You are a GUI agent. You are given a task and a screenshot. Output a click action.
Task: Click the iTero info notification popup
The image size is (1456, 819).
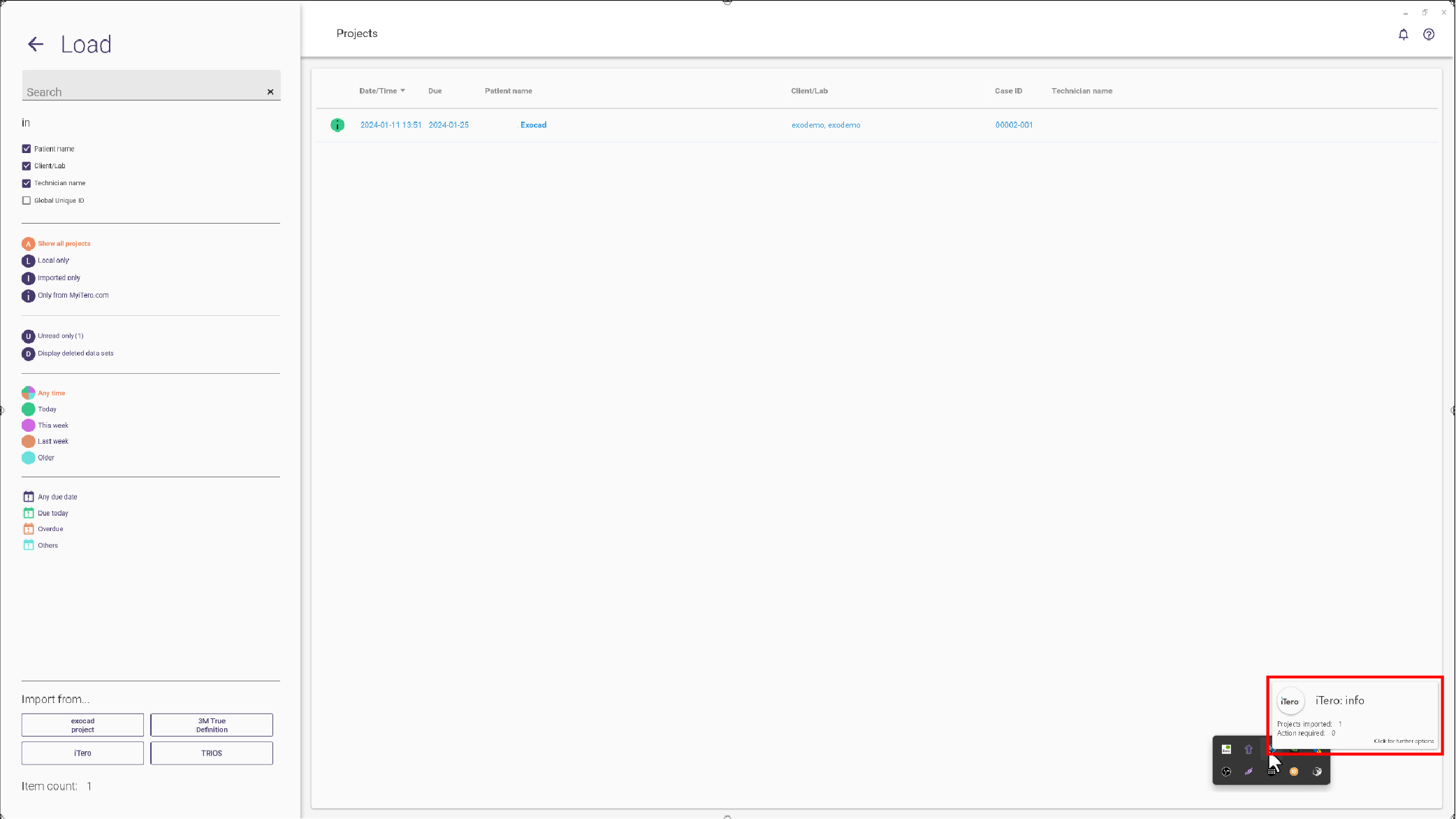[x=1355, y=715]
